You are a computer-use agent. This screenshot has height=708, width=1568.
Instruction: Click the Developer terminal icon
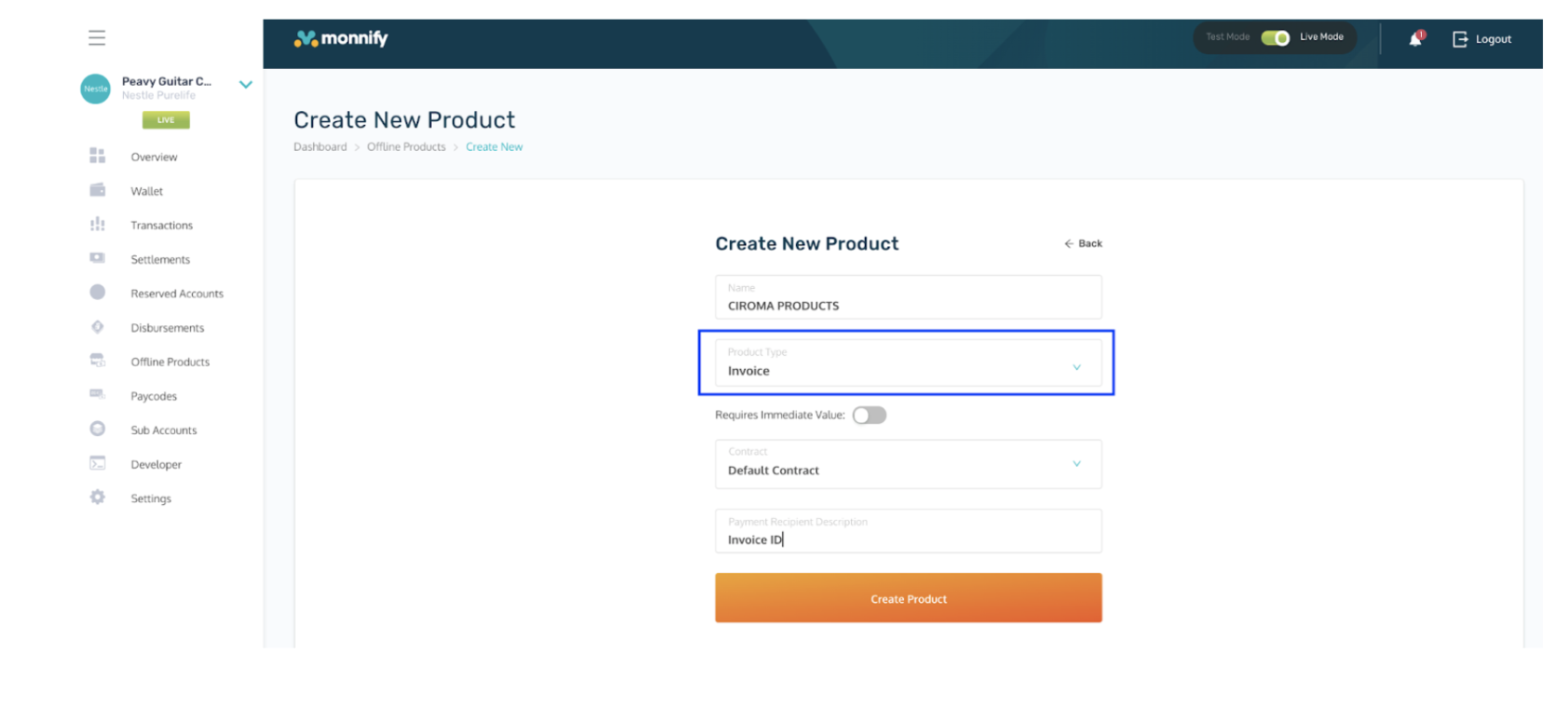click(97, 463)
